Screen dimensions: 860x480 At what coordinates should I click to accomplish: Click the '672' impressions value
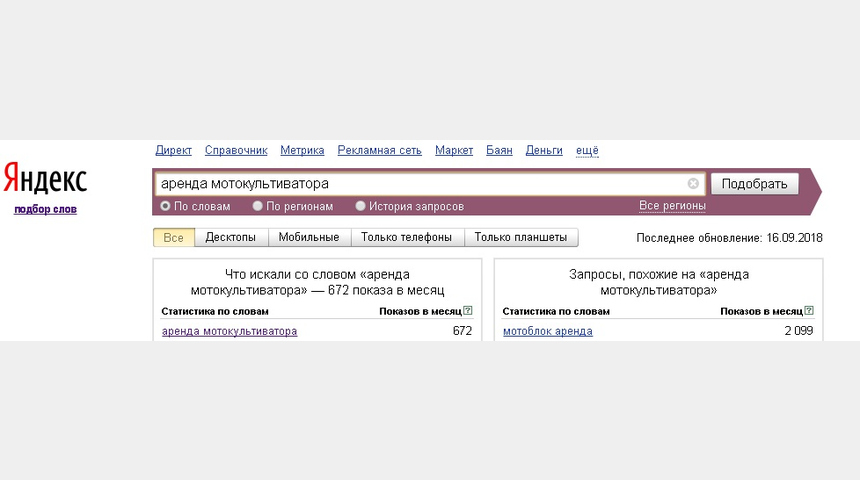(x=462, y=331)
